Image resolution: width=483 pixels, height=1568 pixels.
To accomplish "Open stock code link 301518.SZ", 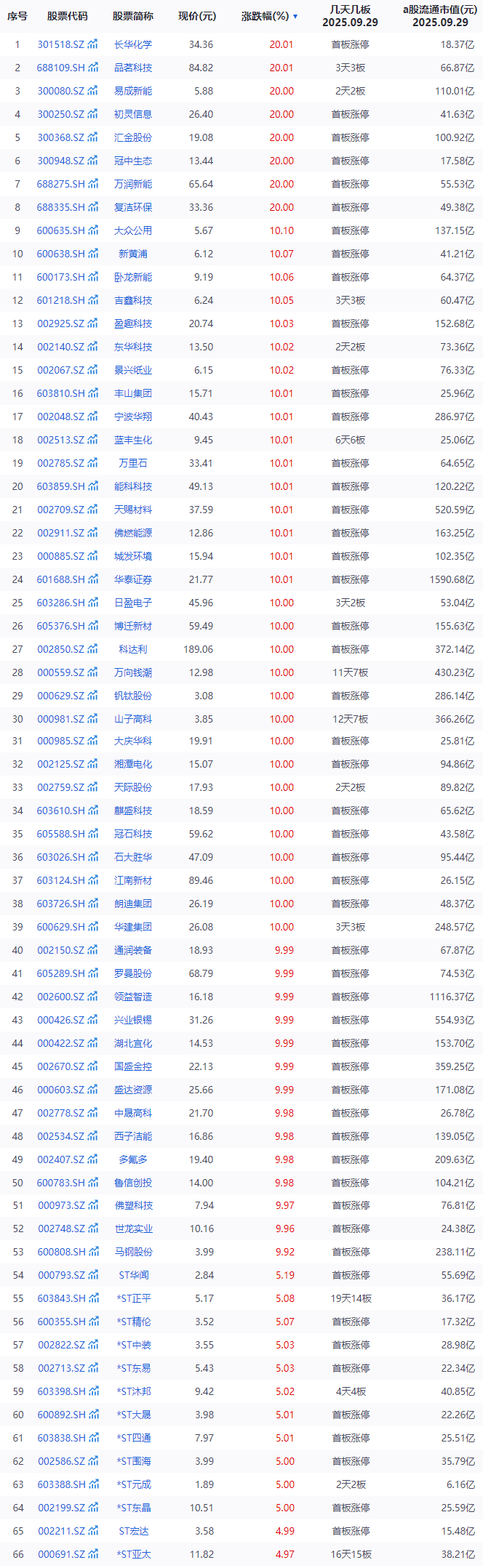I will click(x=61, y=44).
